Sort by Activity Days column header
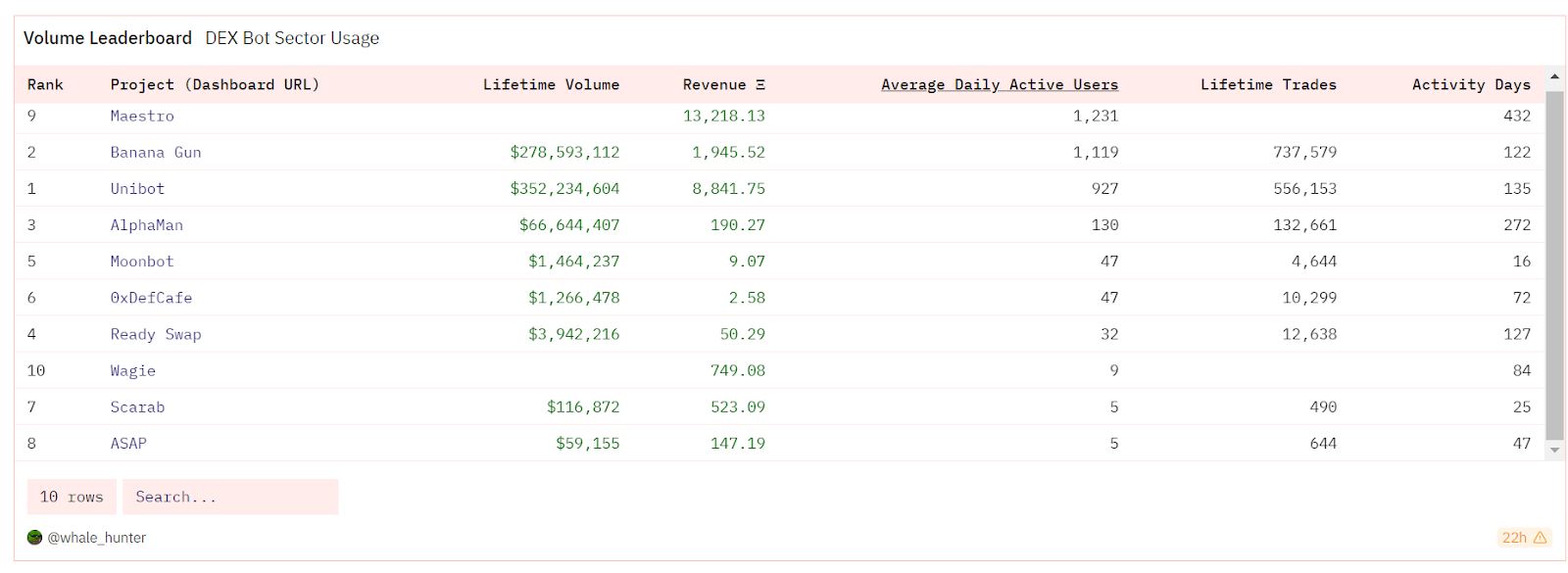 [x=1471, y=84]
